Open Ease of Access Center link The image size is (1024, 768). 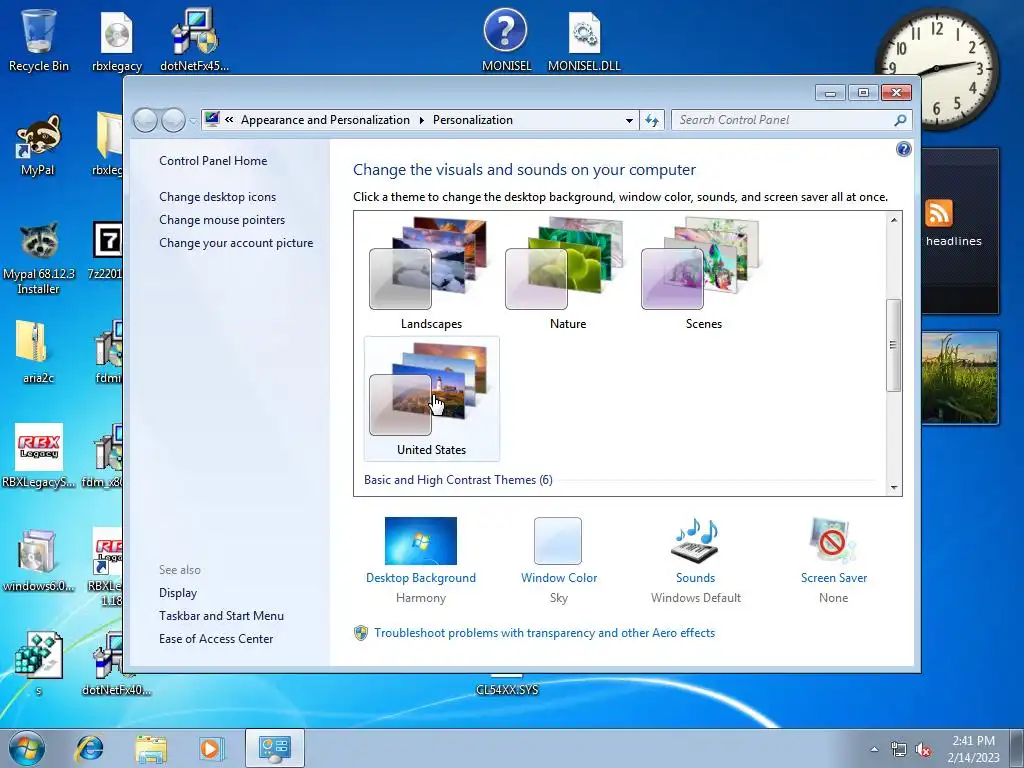216,638
